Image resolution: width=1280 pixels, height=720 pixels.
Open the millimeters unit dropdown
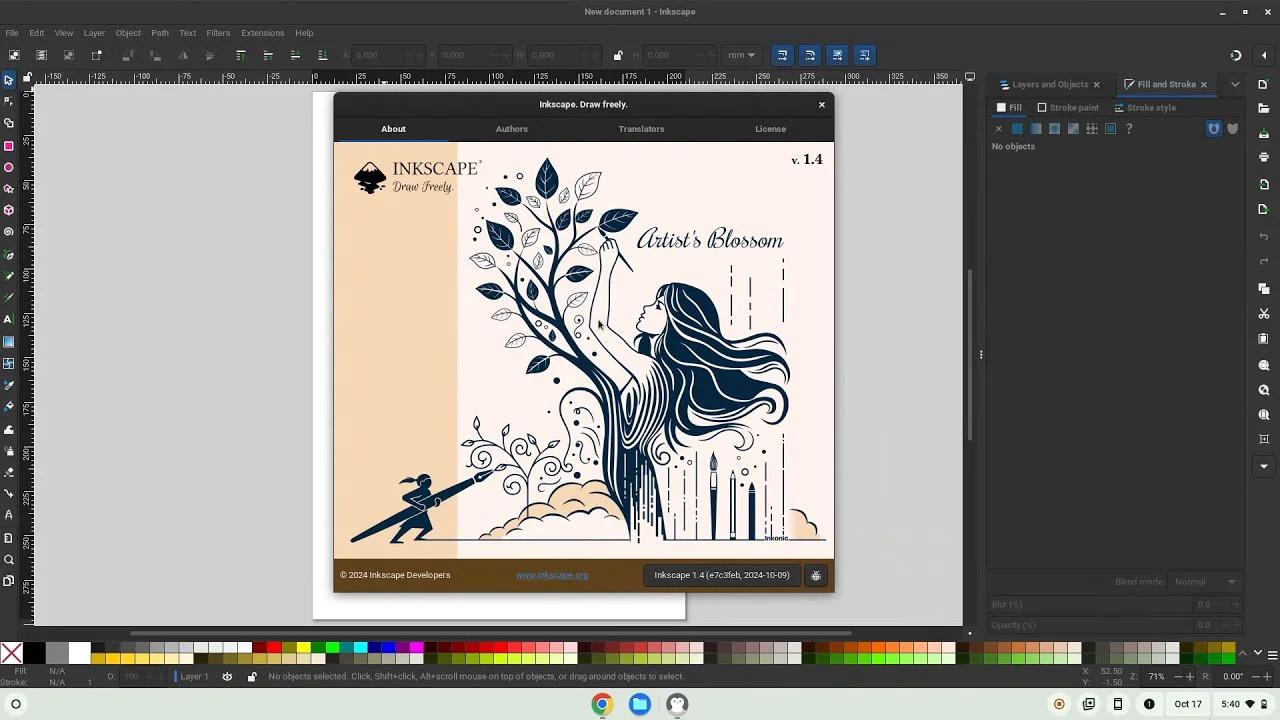click(x=741, y=55)
